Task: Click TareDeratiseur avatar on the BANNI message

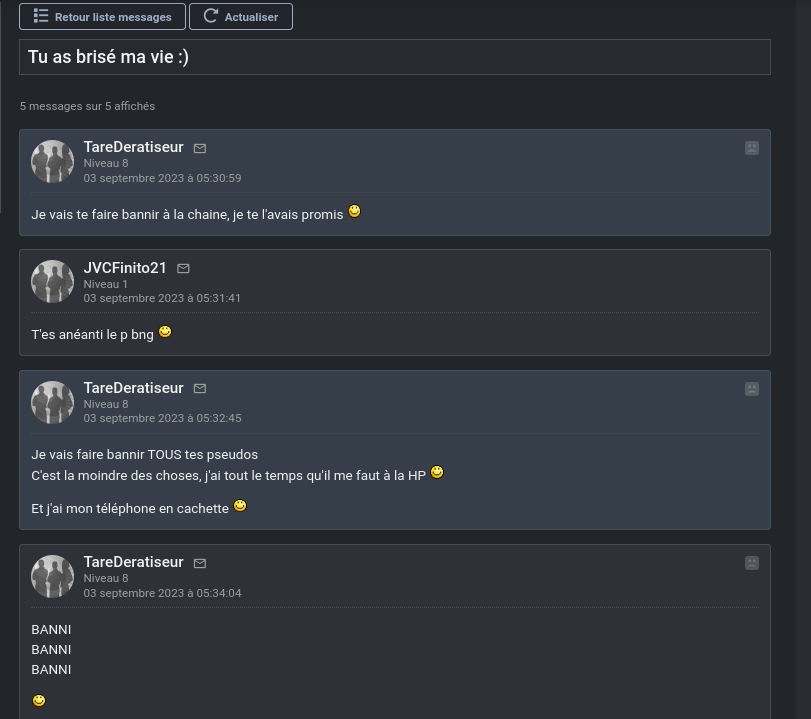Action: pyautogui.click(x=52, y=576)
